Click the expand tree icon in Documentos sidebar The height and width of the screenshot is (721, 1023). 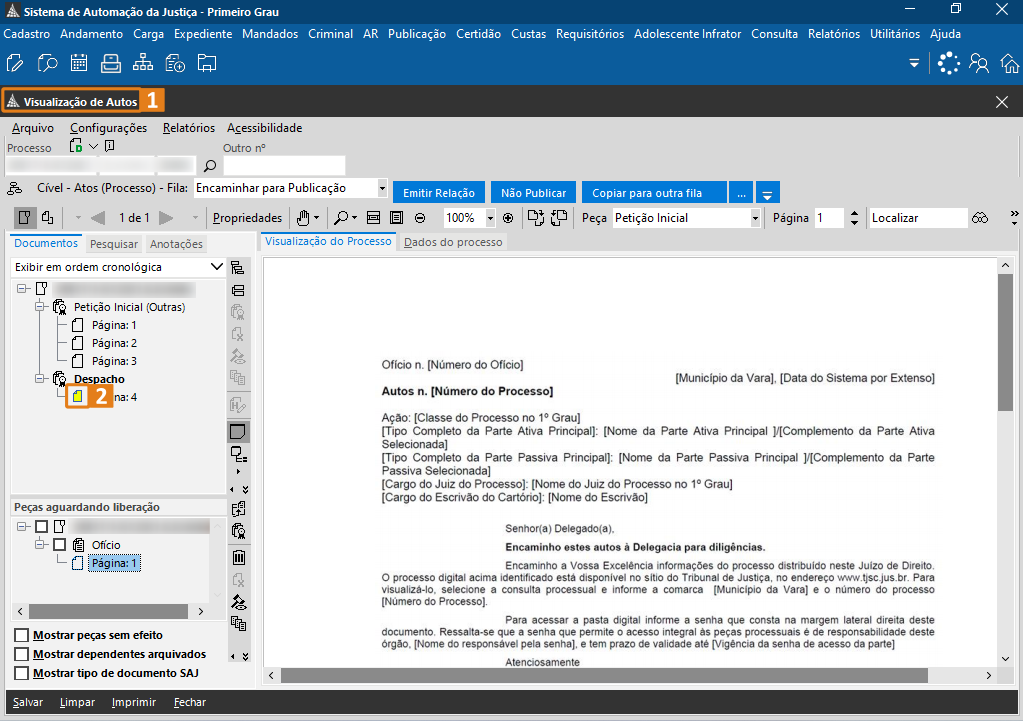click(x=237, y=268)
